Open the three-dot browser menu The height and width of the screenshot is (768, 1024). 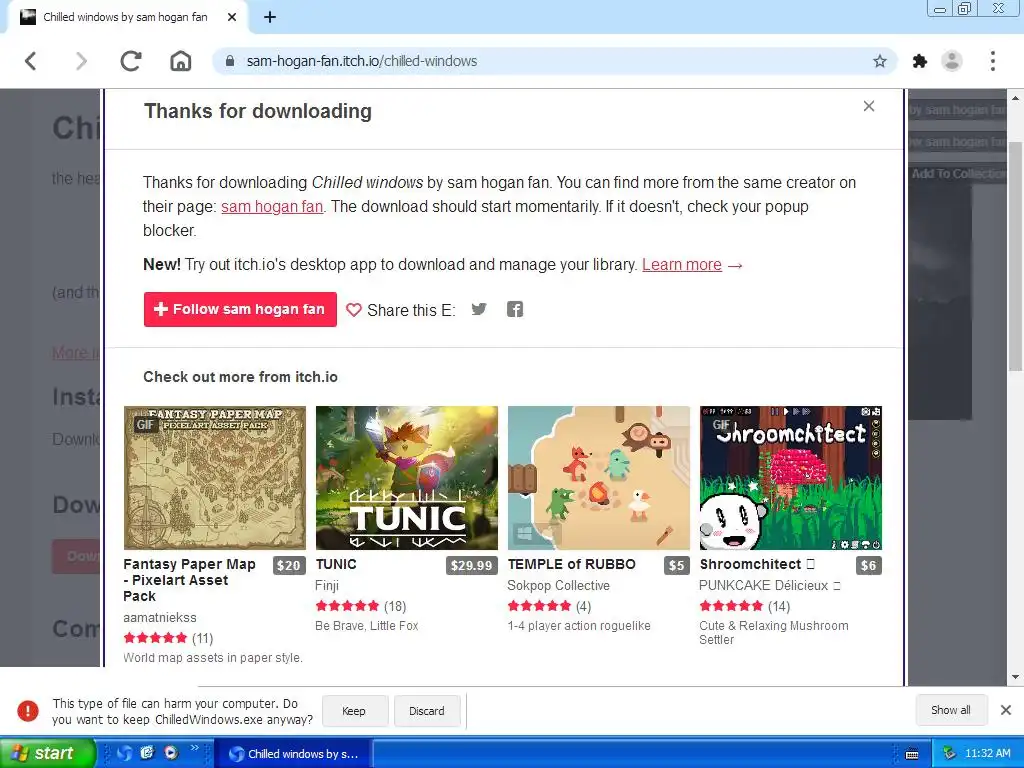pyautogui.click(x=993, y=61)
